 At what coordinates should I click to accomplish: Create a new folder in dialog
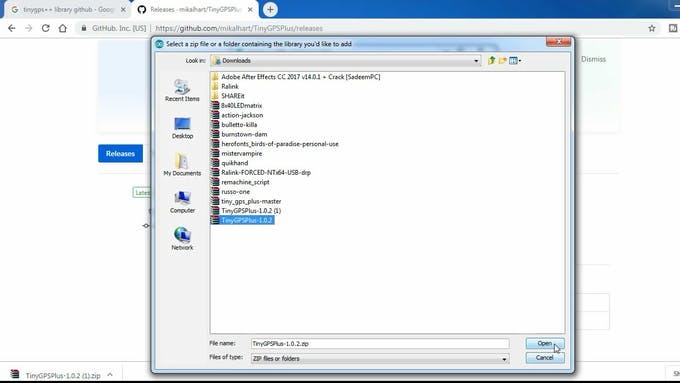coord(503,61)
